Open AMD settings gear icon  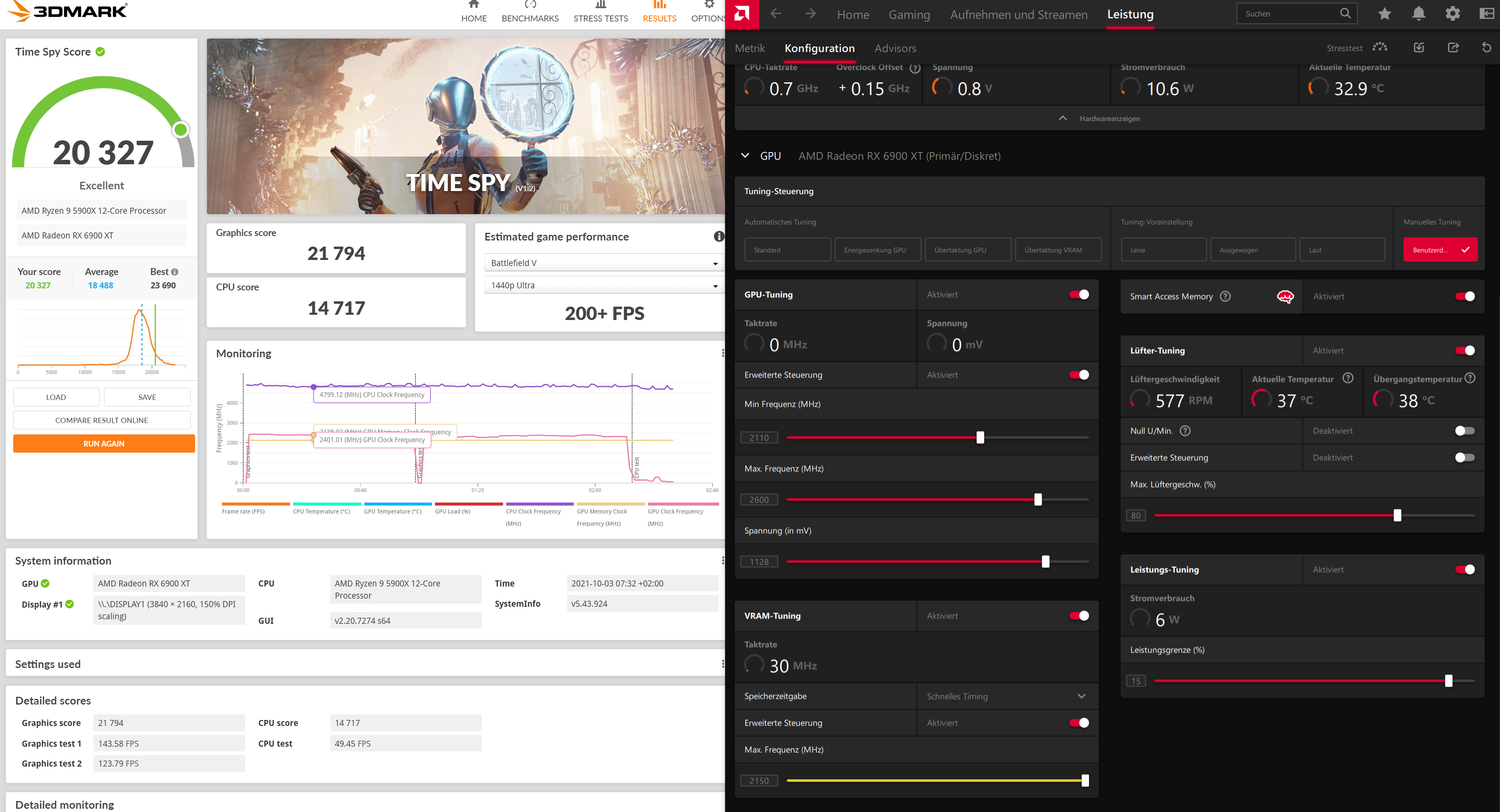(1452, 14)
